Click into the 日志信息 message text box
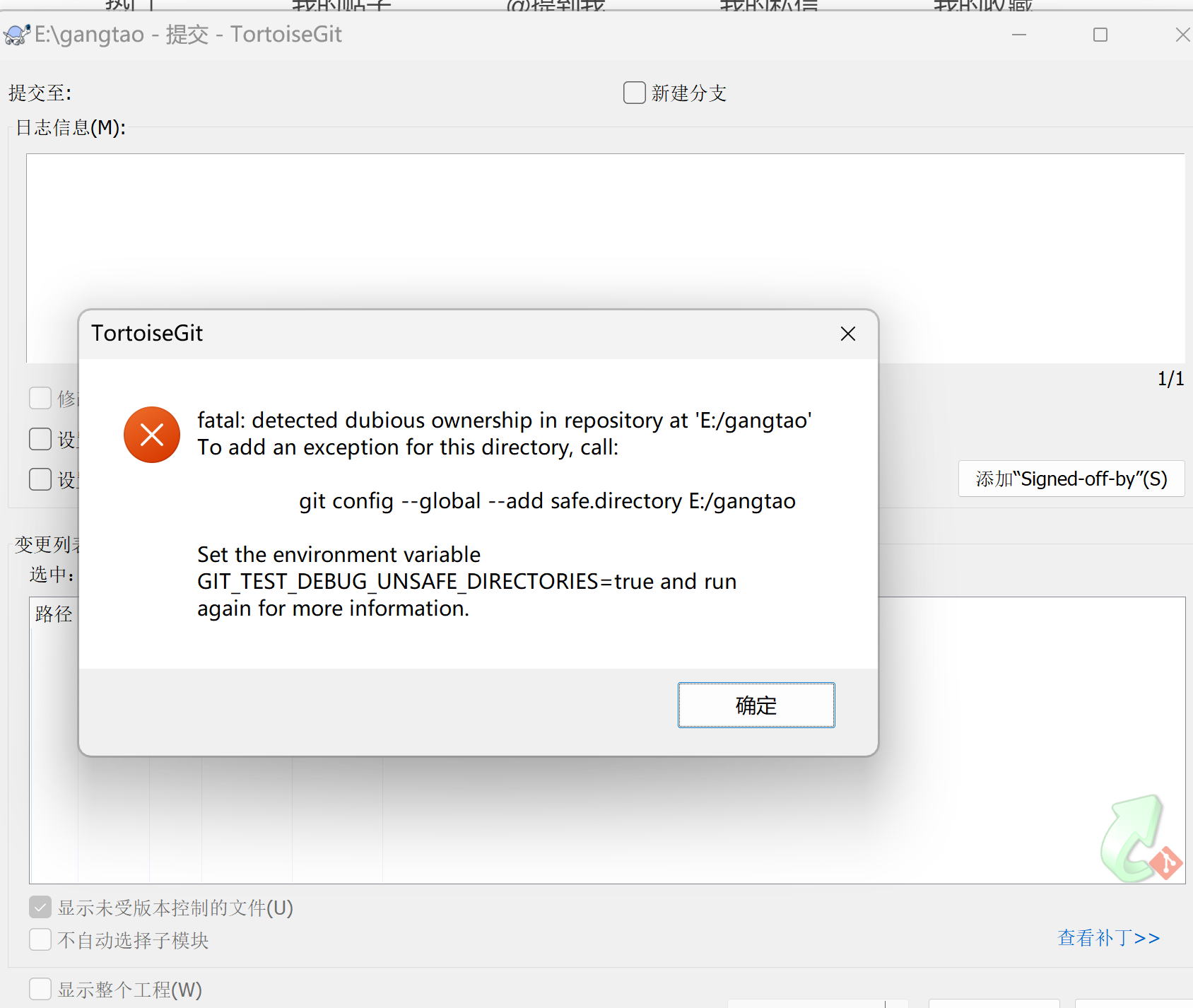The height and width of the screenshot is (1008, 1193). 605,258
